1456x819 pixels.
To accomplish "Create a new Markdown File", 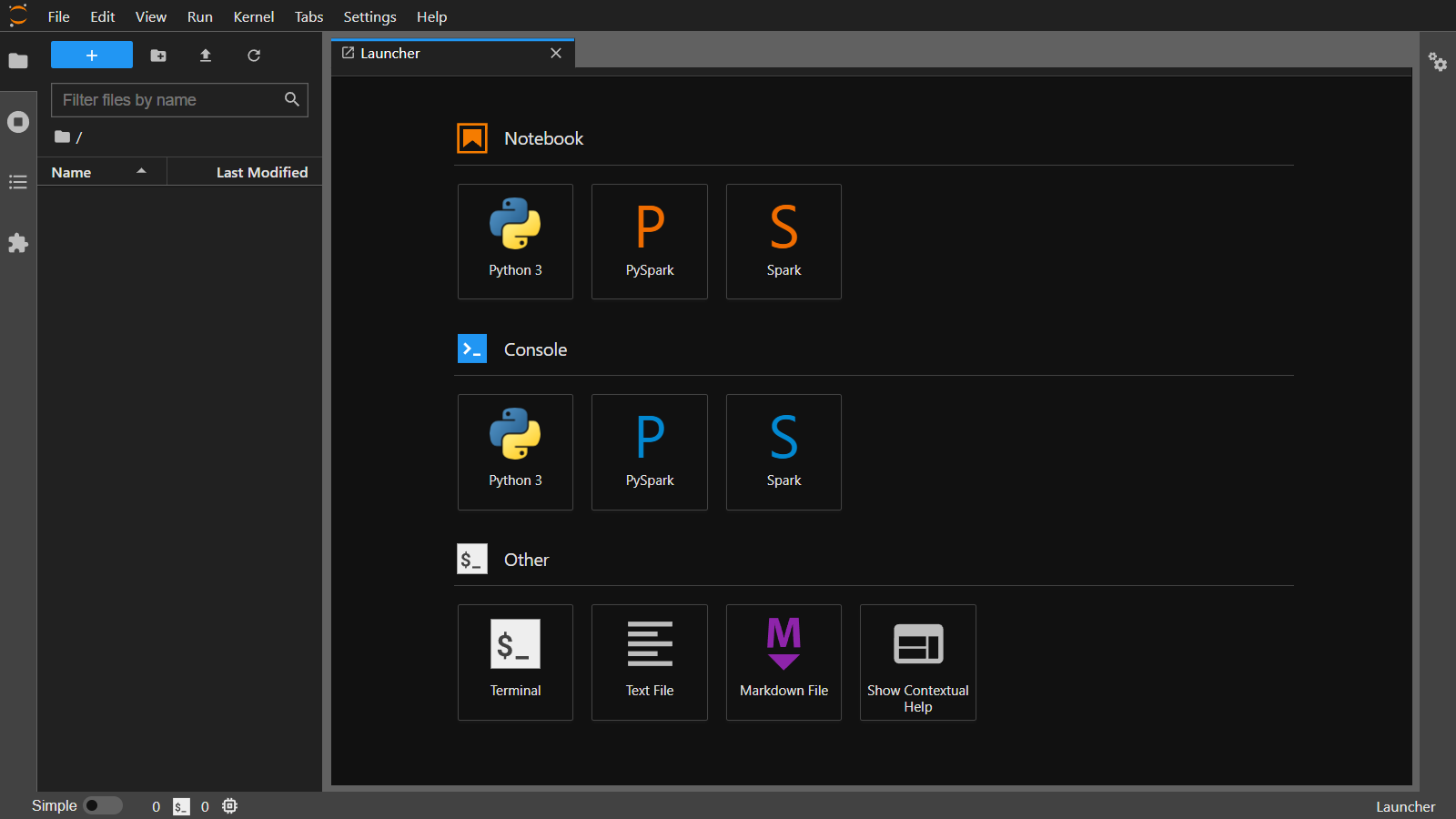I will tap(784, 662).
